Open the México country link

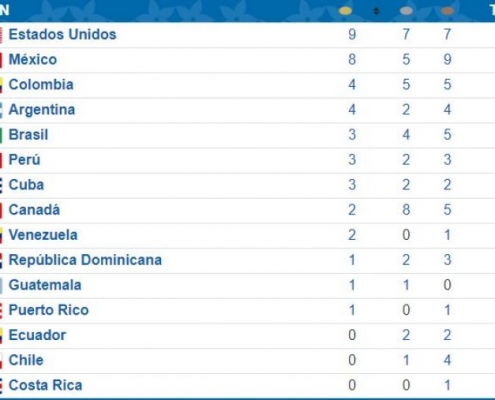point(33,59)
